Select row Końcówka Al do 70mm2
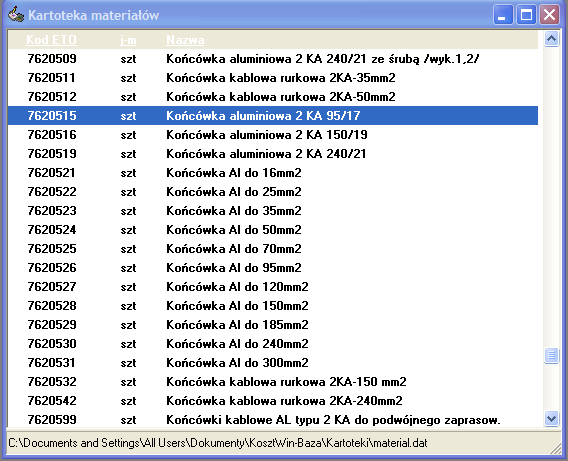This screenshot has width=568, height=461. click(273, 249)
